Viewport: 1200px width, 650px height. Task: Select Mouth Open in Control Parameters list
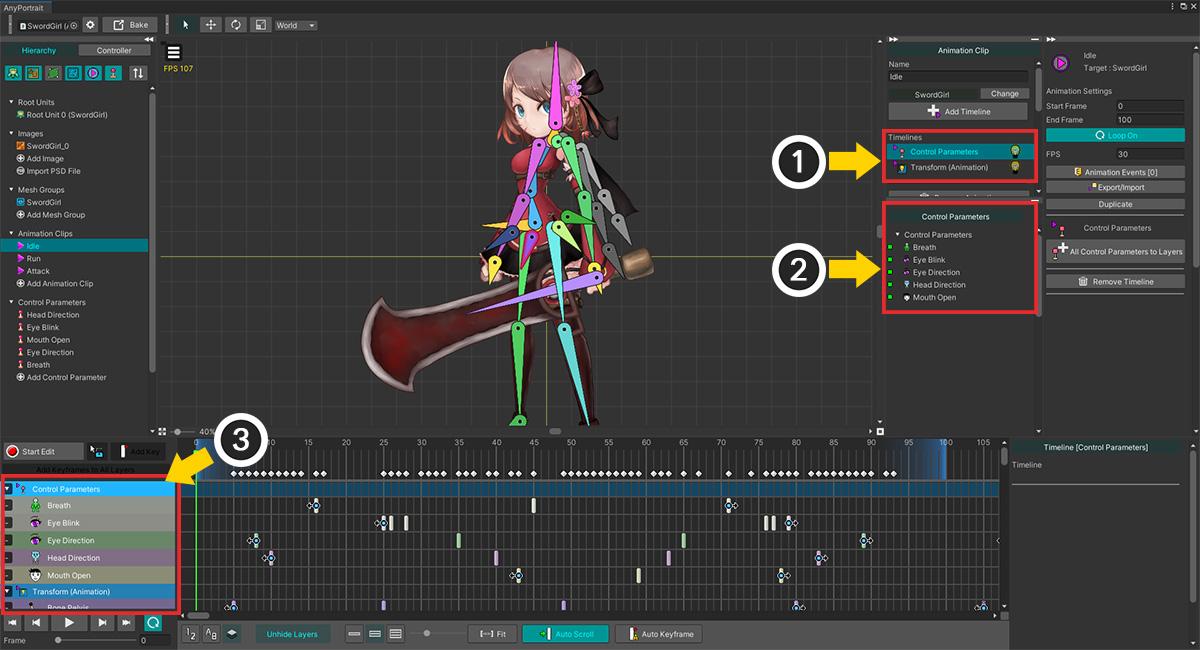coord(931,297)
